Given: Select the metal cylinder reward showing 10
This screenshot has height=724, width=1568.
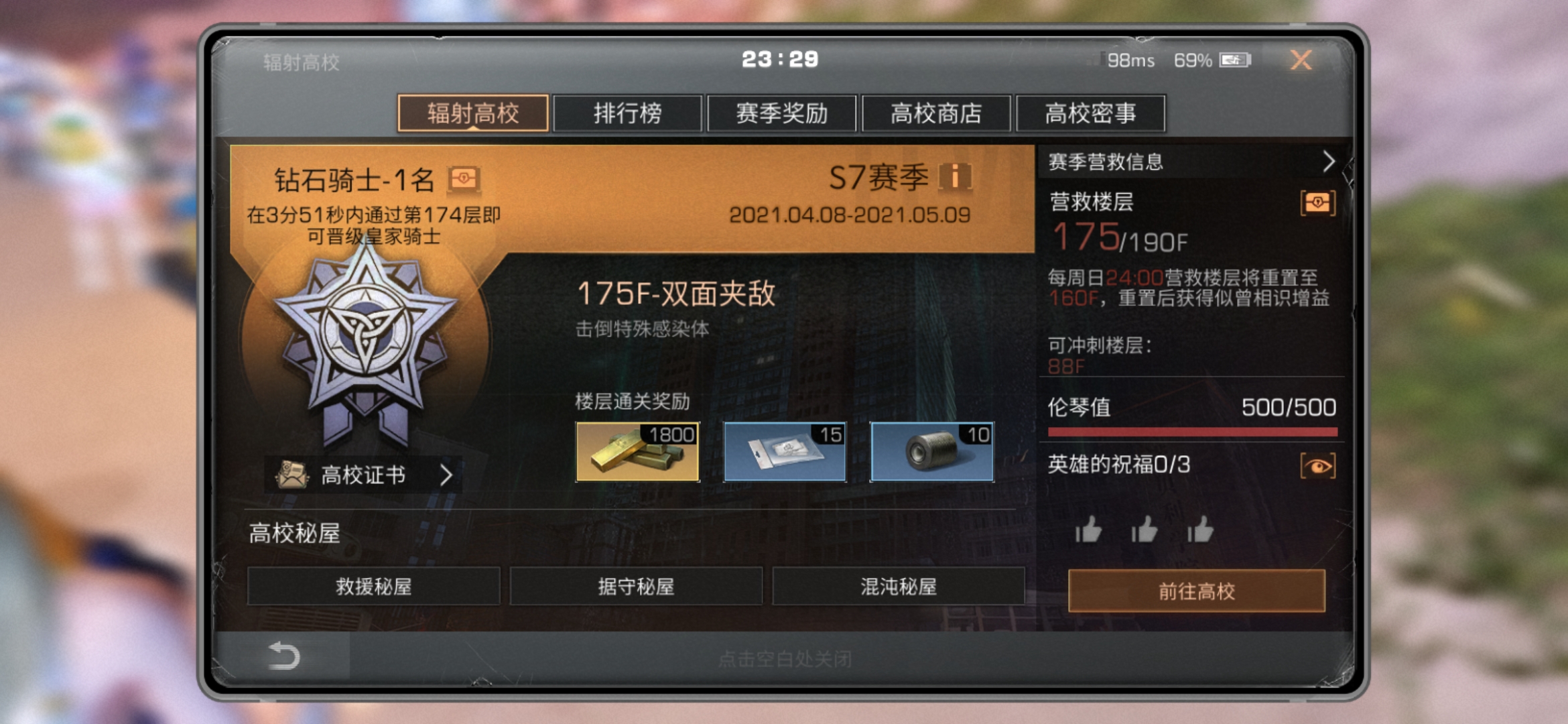Looking at the screenshot, I should pyautogui.click(x=931, y=452).
